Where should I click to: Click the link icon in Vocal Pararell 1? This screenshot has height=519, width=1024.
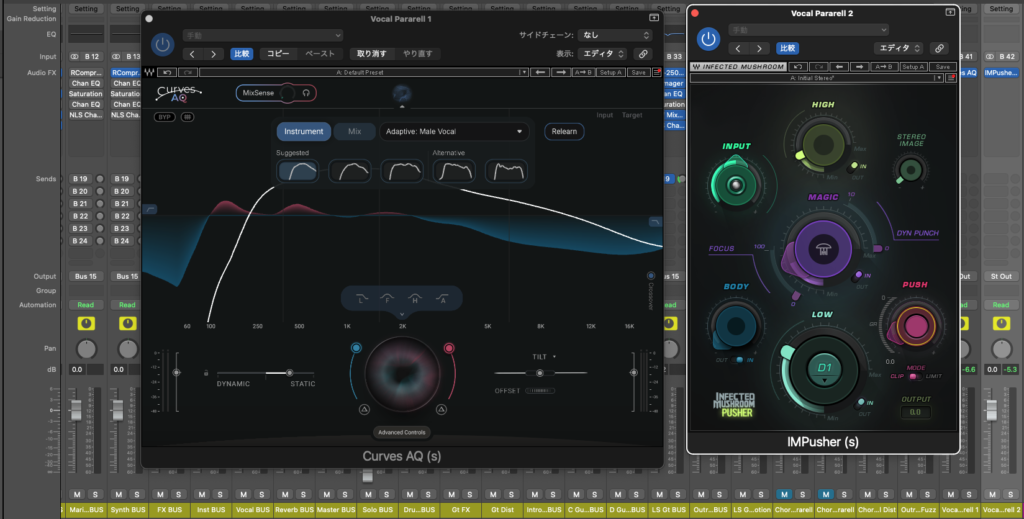(643, 54)
